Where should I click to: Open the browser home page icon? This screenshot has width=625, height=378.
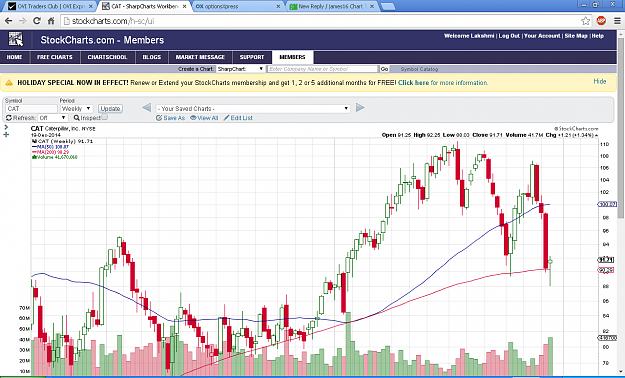[51, 21]
